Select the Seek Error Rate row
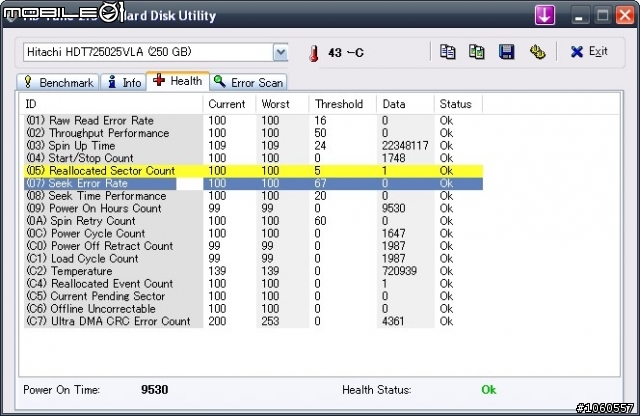Image resolution: width=640 pixels, height=416 pixels. (253, 183)
